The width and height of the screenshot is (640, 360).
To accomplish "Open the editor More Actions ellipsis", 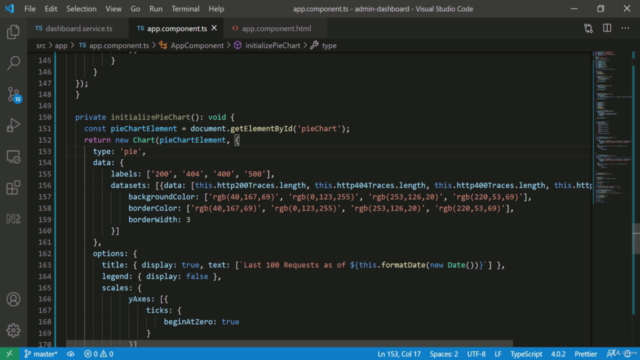I will [625, 28].
